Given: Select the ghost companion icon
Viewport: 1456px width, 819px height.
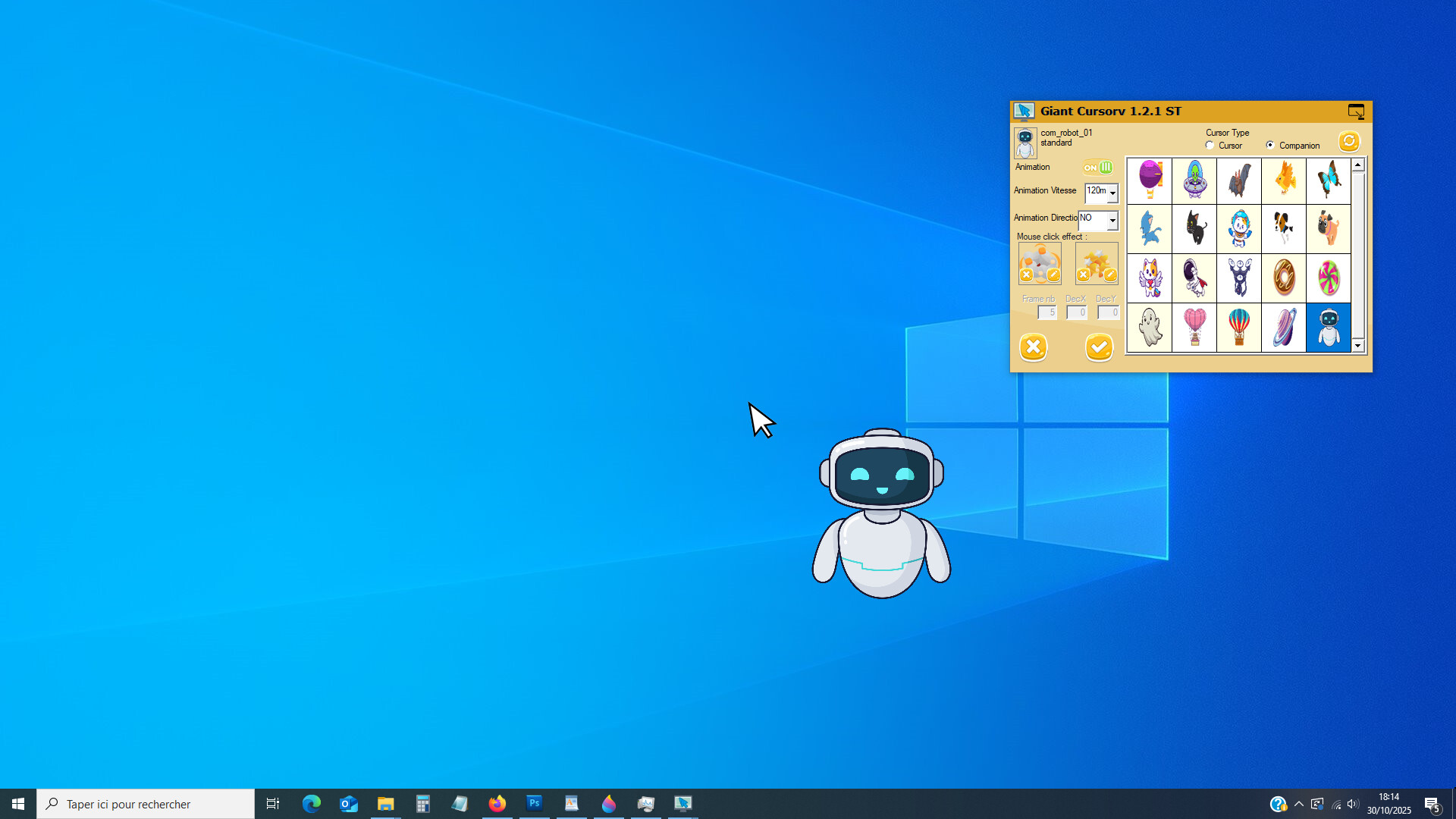Looking at the screenshot, I should point(1150,328).
